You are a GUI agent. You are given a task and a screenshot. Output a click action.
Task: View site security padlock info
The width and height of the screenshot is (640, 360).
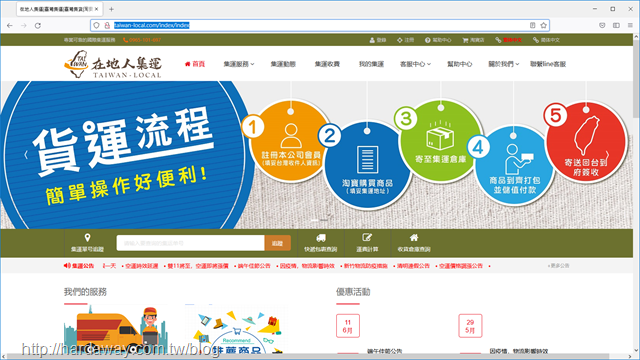click(x=107, y=25)
